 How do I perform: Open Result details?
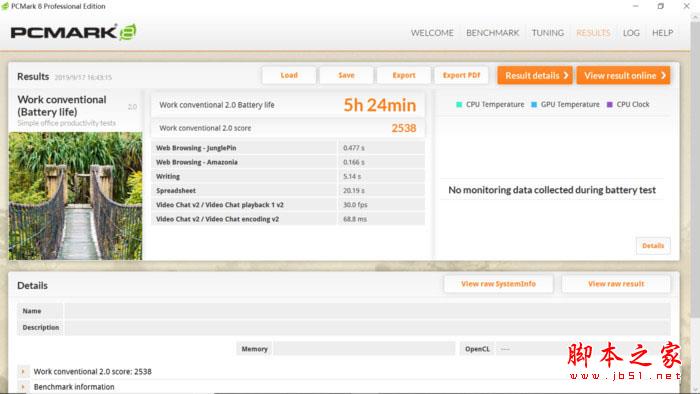pos(535,75)
